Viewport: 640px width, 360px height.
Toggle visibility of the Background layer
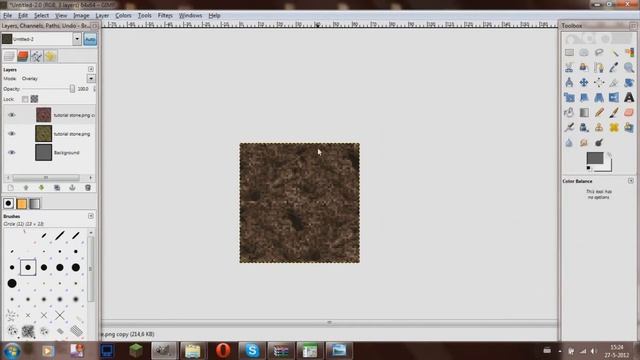click(x=11, y=153)
